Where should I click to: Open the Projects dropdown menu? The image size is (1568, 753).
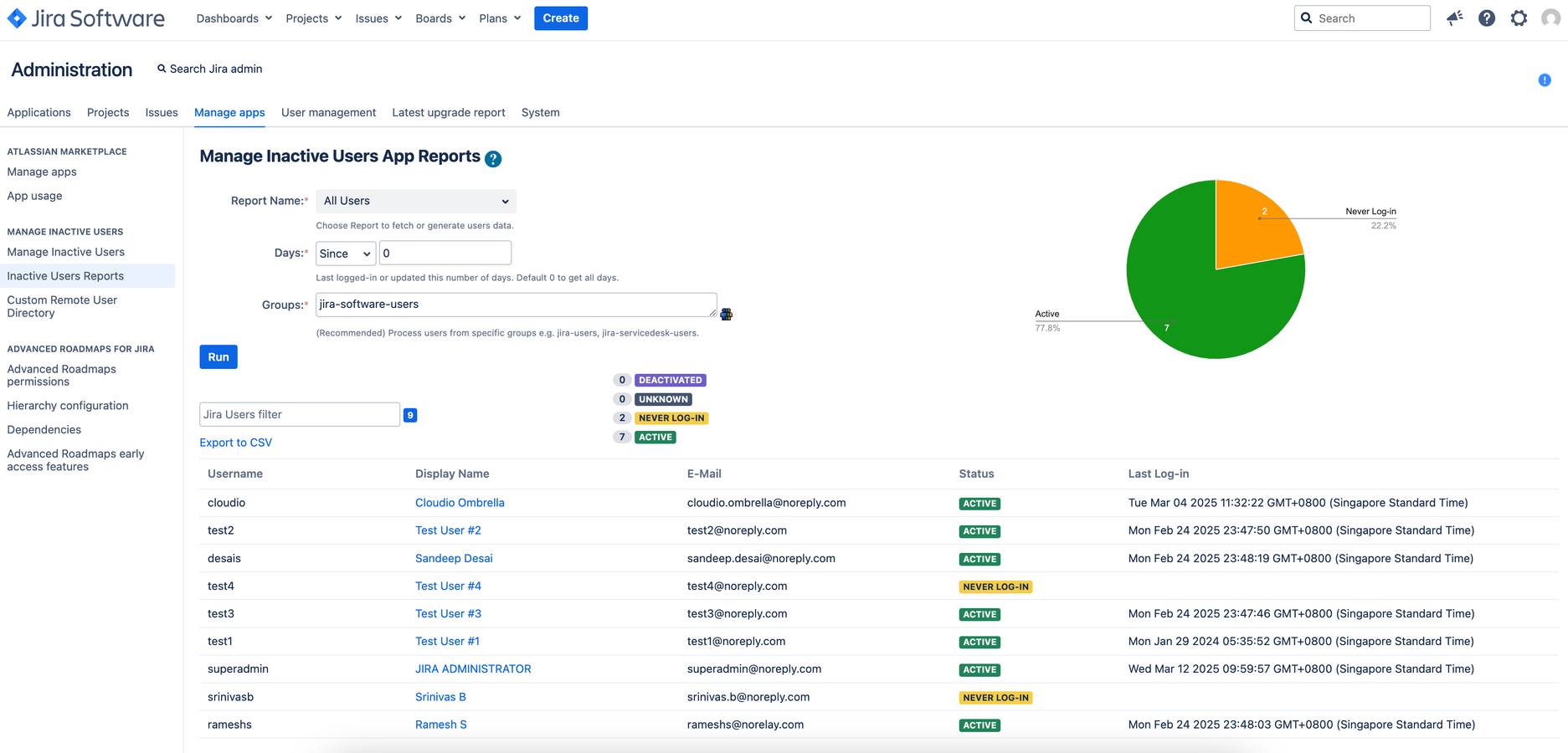pyautogui.click(x=314, y=18)
